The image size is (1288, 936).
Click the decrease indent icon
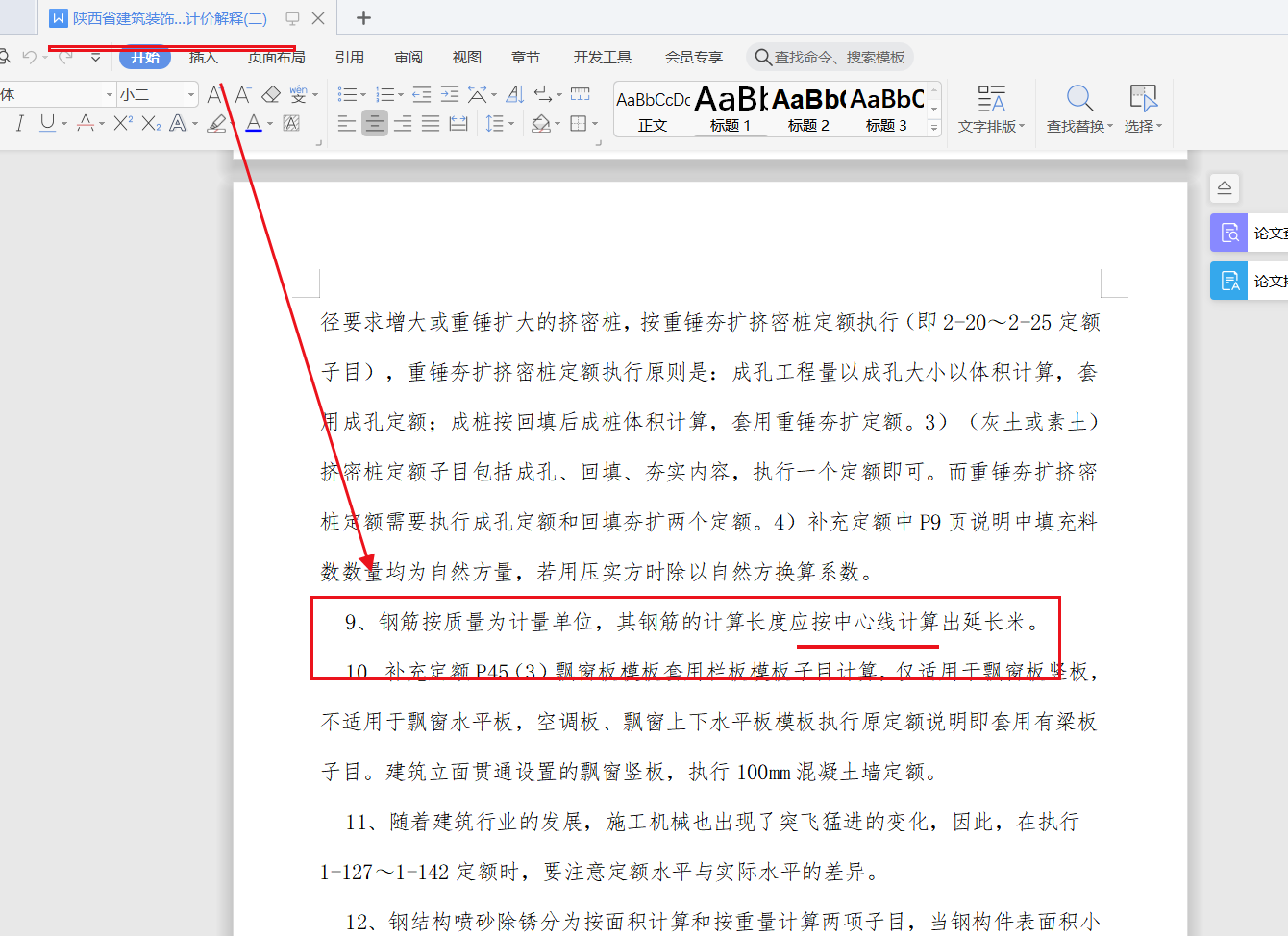422,94
